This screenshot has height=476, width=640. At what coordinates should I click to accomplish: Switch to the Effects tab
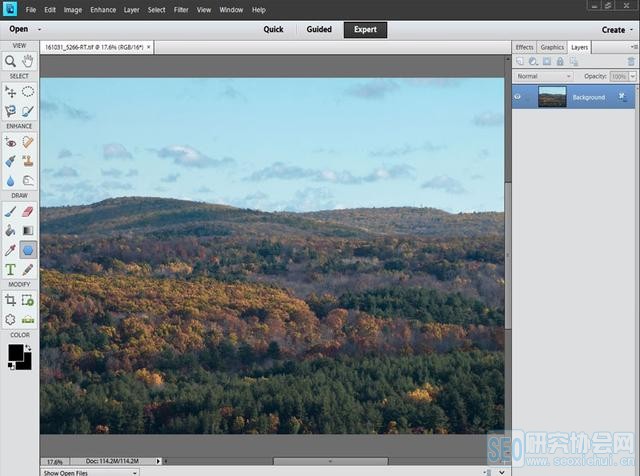click(524, 47)
